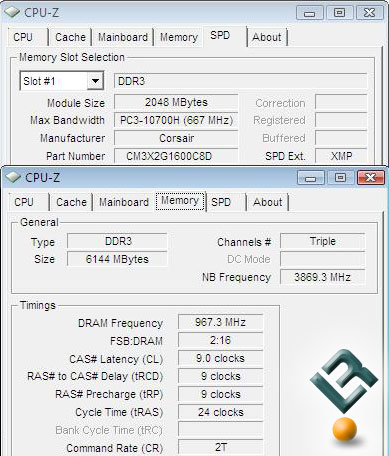Select Mainboard tab in back CPU-Z window

pyautogui.click(x=123, y=37)
